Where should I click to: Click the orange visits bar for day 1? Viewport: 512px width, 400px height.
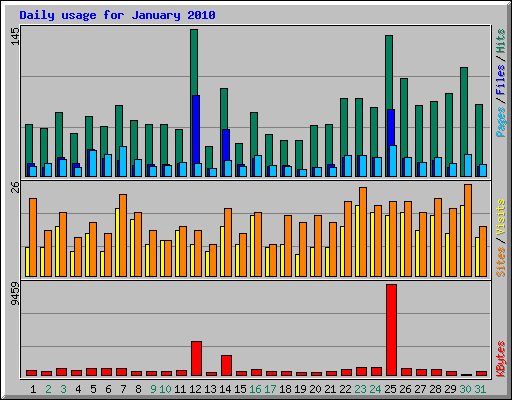pos(33,237)
